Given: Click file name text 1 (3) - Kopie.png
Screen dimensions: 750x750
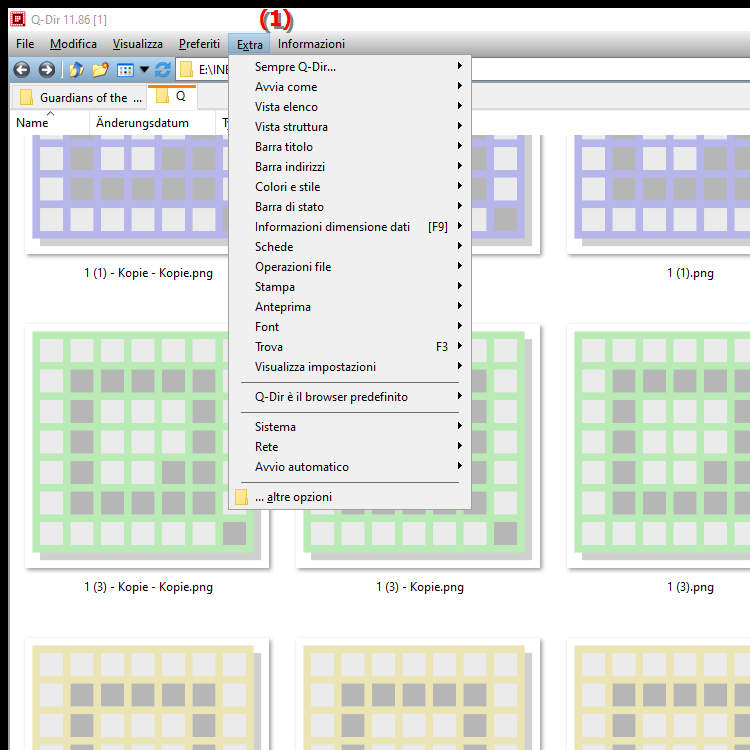Looking at the screenshot, I should click(419, 587).
